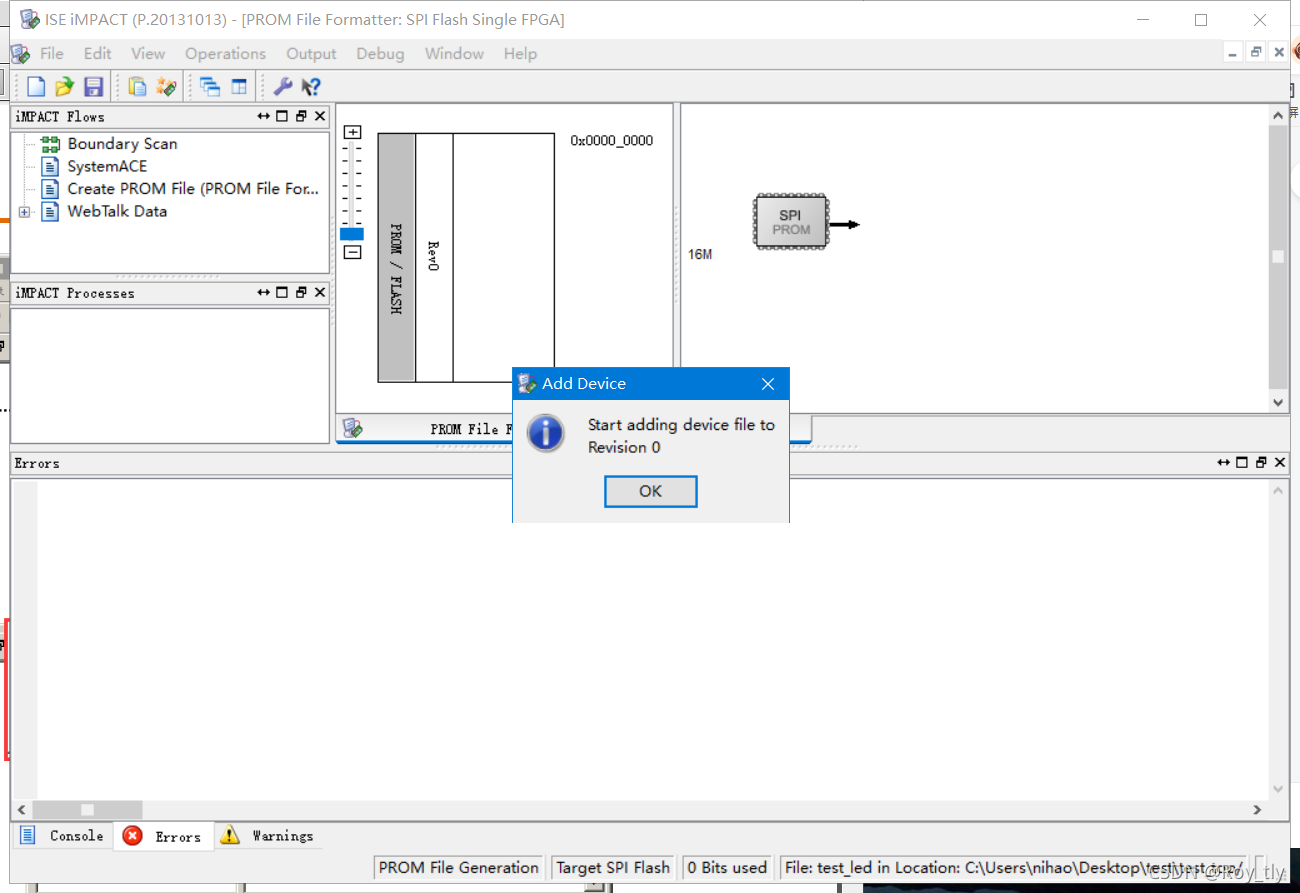Close the iMPACT Flows panel

coord(320,117)
